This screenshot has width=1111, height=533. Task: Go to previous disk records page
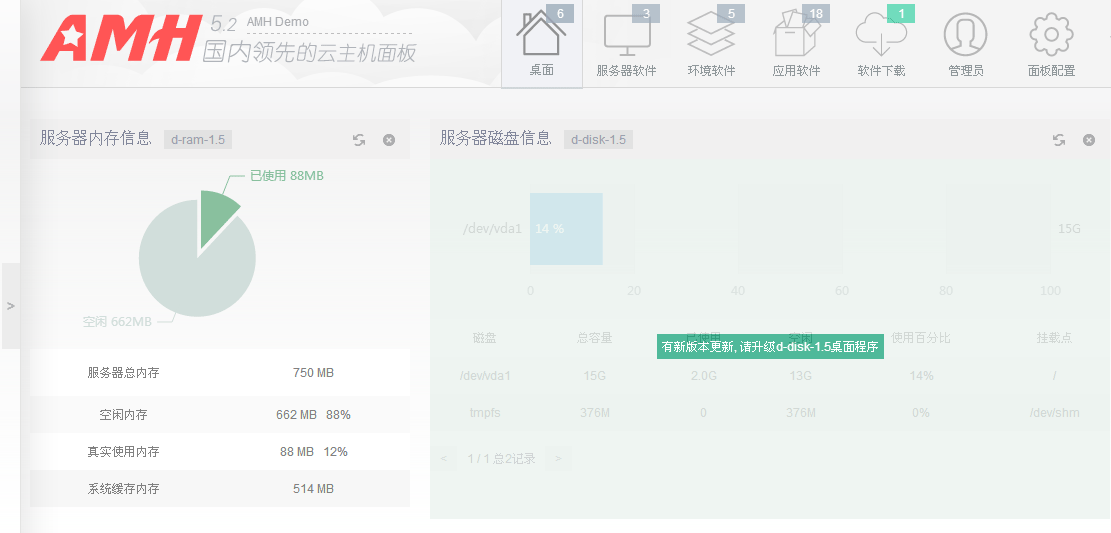pyautogui.click(x=446, y=459)
